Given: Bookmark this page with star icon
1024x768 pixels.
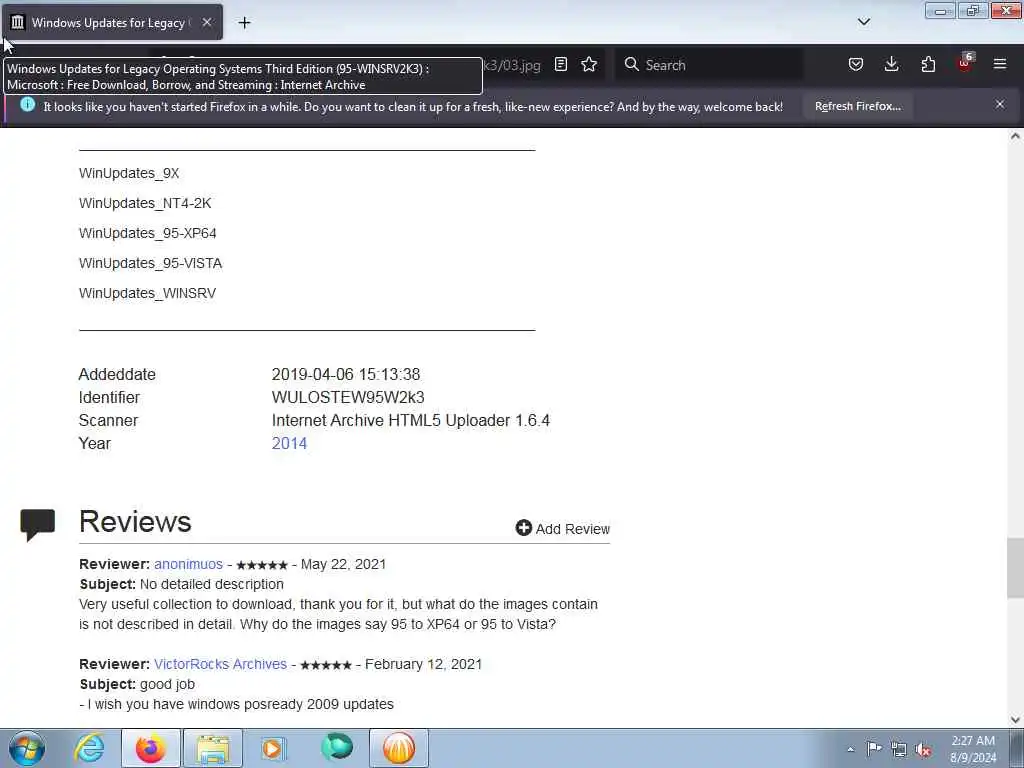Looking at the screenshot, I should [589, 65].
